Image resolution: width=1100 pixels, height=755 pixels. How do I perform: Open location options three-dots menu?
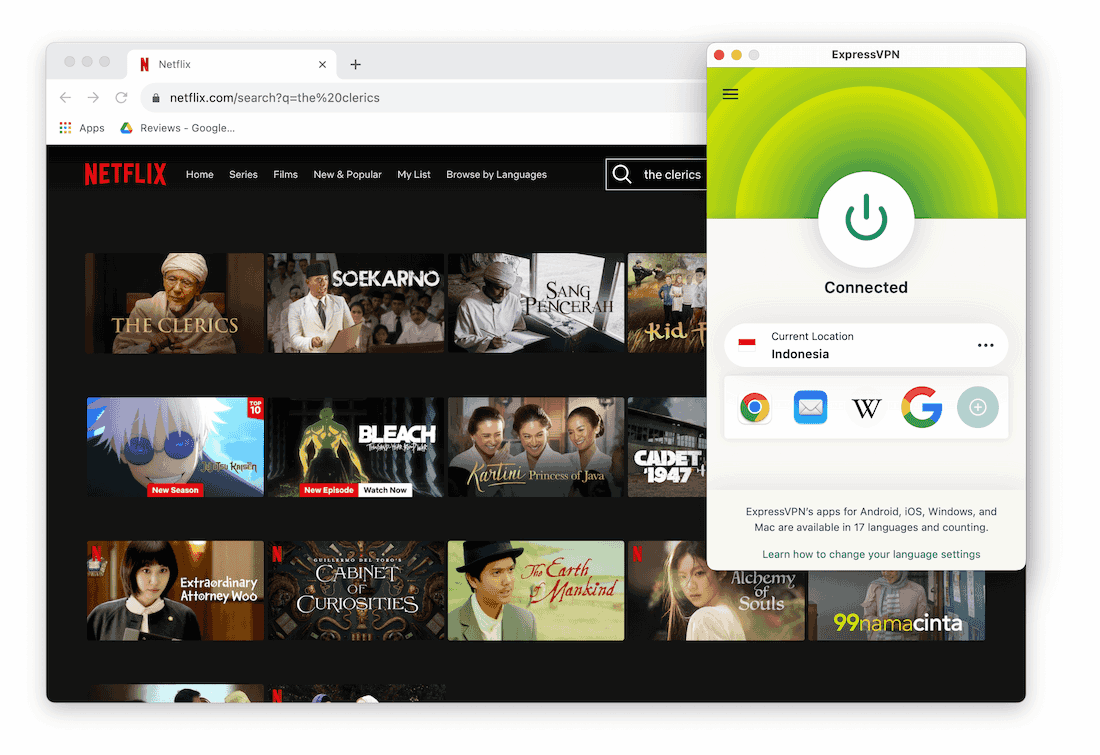985,345
